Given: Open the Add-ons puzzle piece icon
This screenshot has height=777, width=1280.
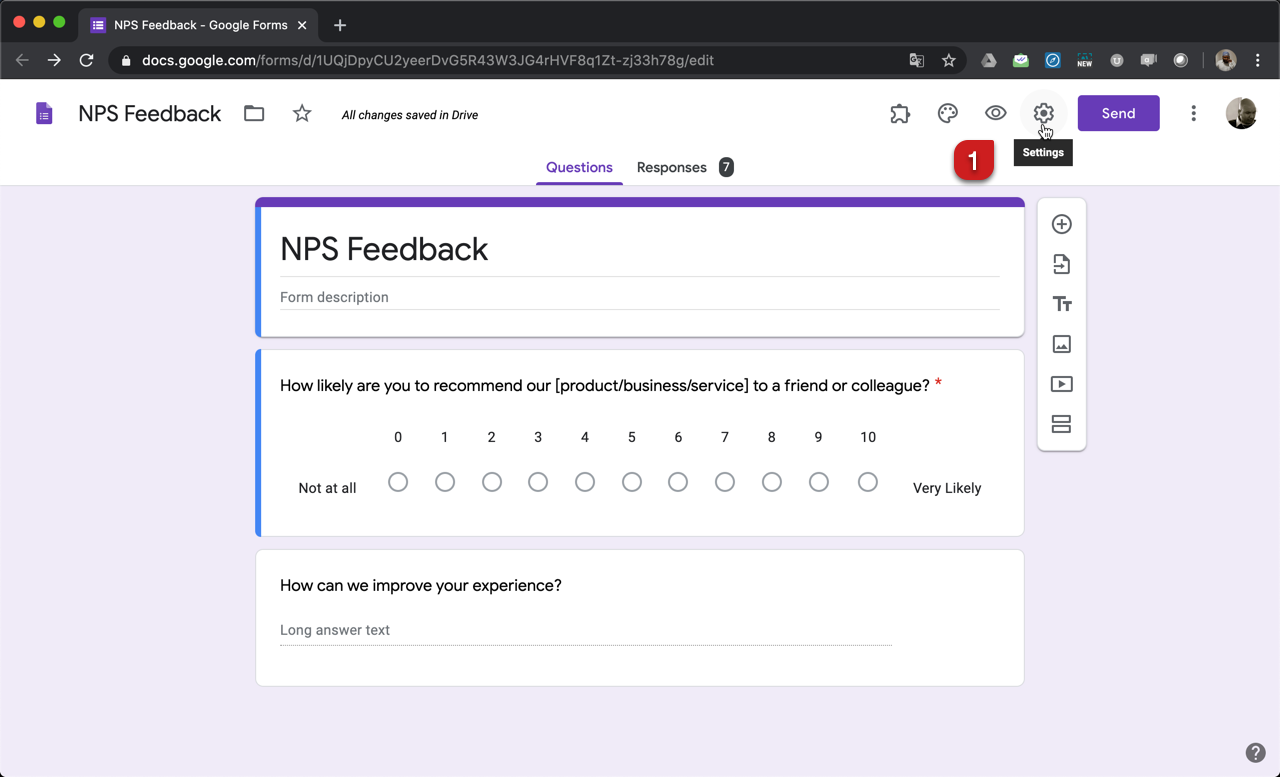Looking at the screenshot, I should (x=900, y=113).
